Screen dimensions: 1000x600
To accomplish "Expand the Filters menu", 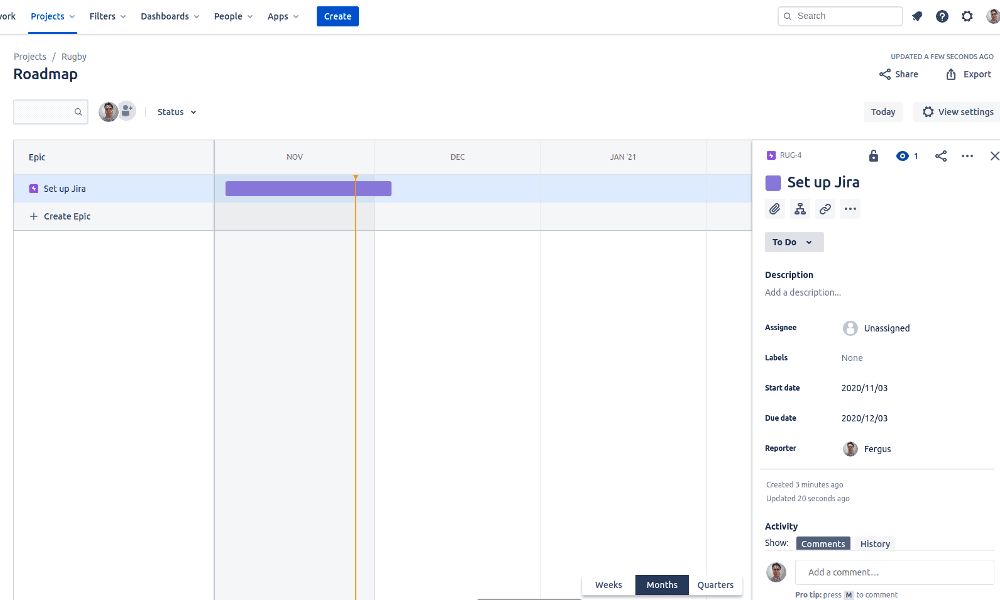I will tap(107, 17).
